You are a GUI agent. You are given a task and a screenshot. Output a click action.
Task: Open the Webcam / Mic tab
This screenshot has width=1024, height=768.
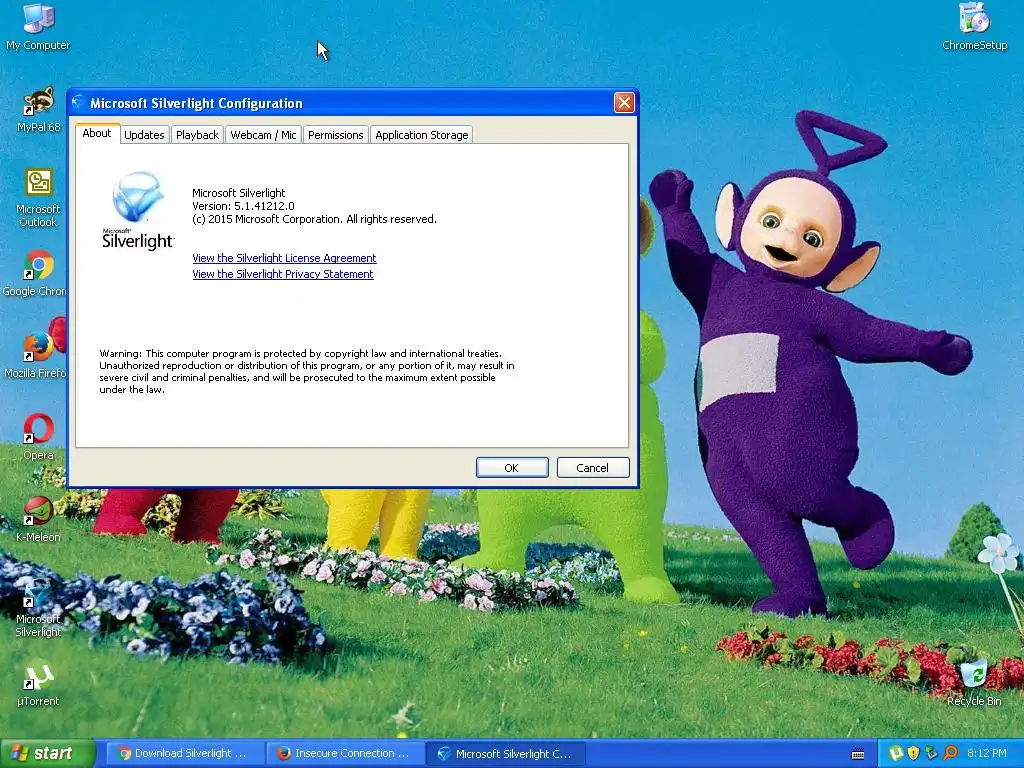(x=263, y=135)
